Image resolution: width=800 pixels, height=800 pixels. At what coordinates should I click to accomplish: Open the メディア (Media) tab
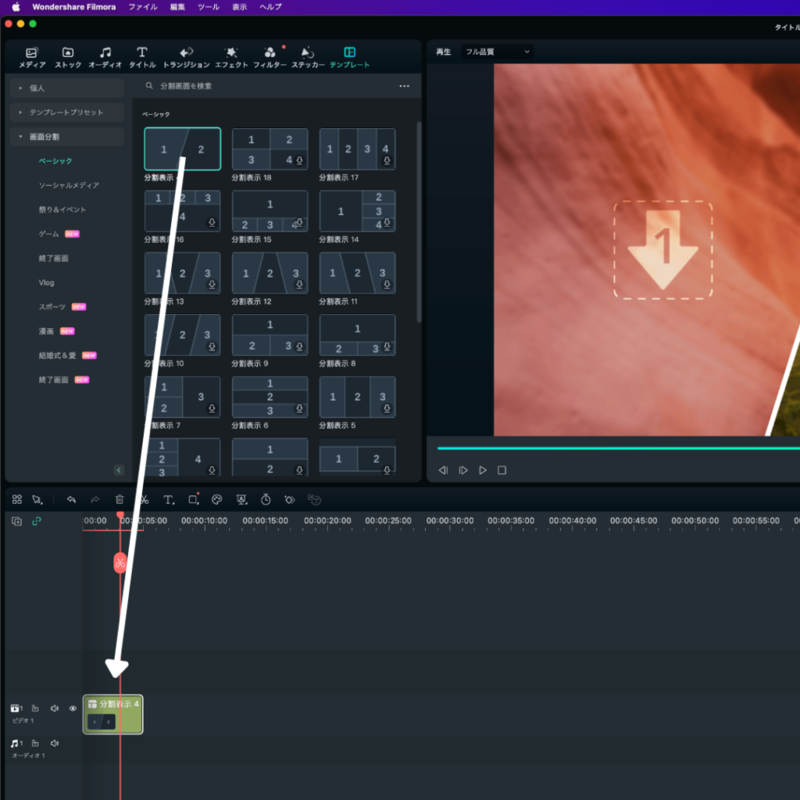32,57
